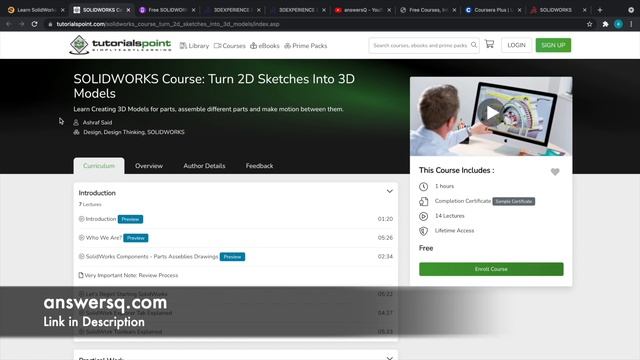Open the Introduction lecture Preview badge
Image resolution: width=640 pixels, height=360 pixels.
click(130, 219)
